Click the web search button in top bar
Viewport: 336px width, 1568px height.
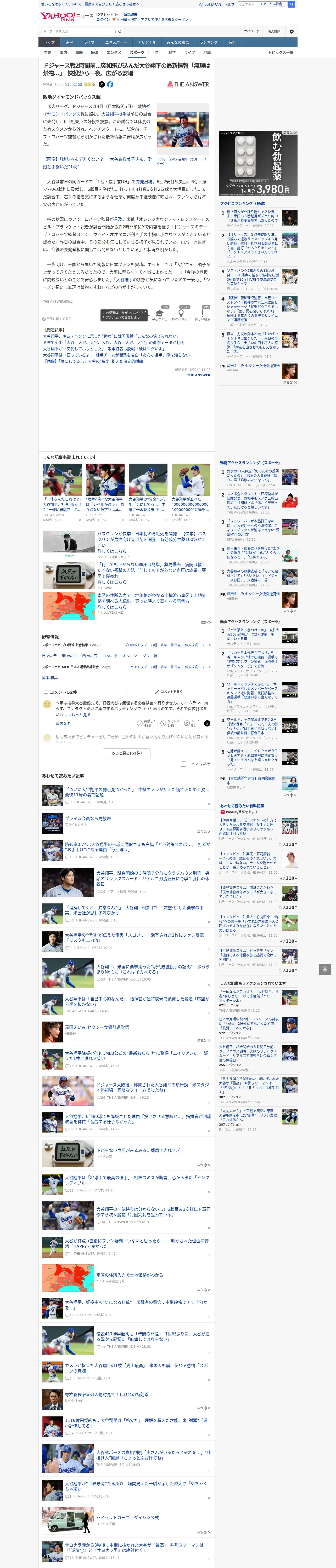point(292,4)
